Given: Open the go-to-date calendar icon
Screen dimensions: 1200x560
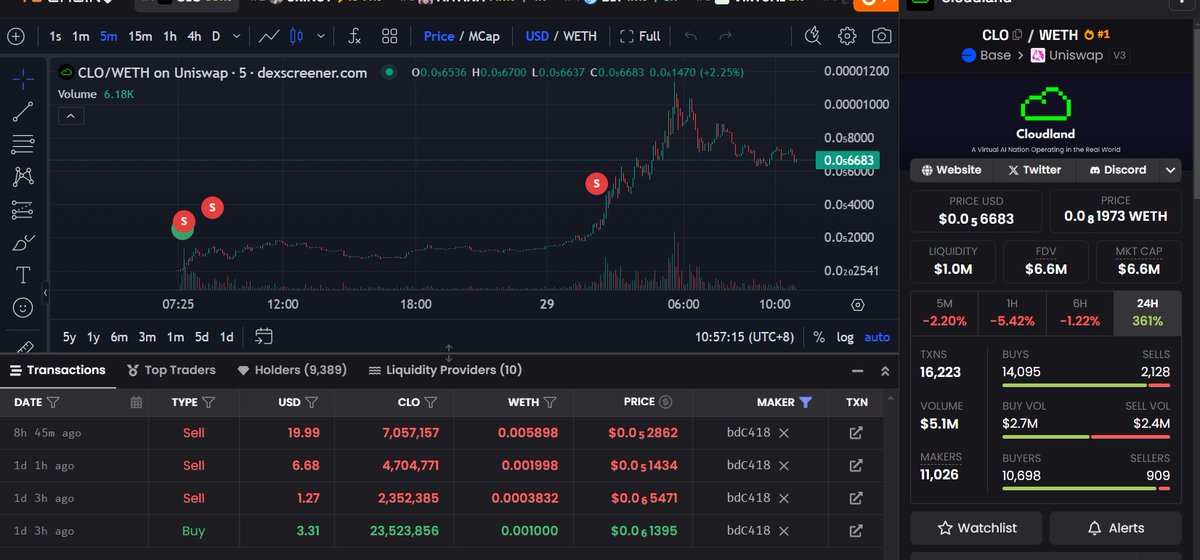Looking at the screenshot, I should click(x=264, y=336).
